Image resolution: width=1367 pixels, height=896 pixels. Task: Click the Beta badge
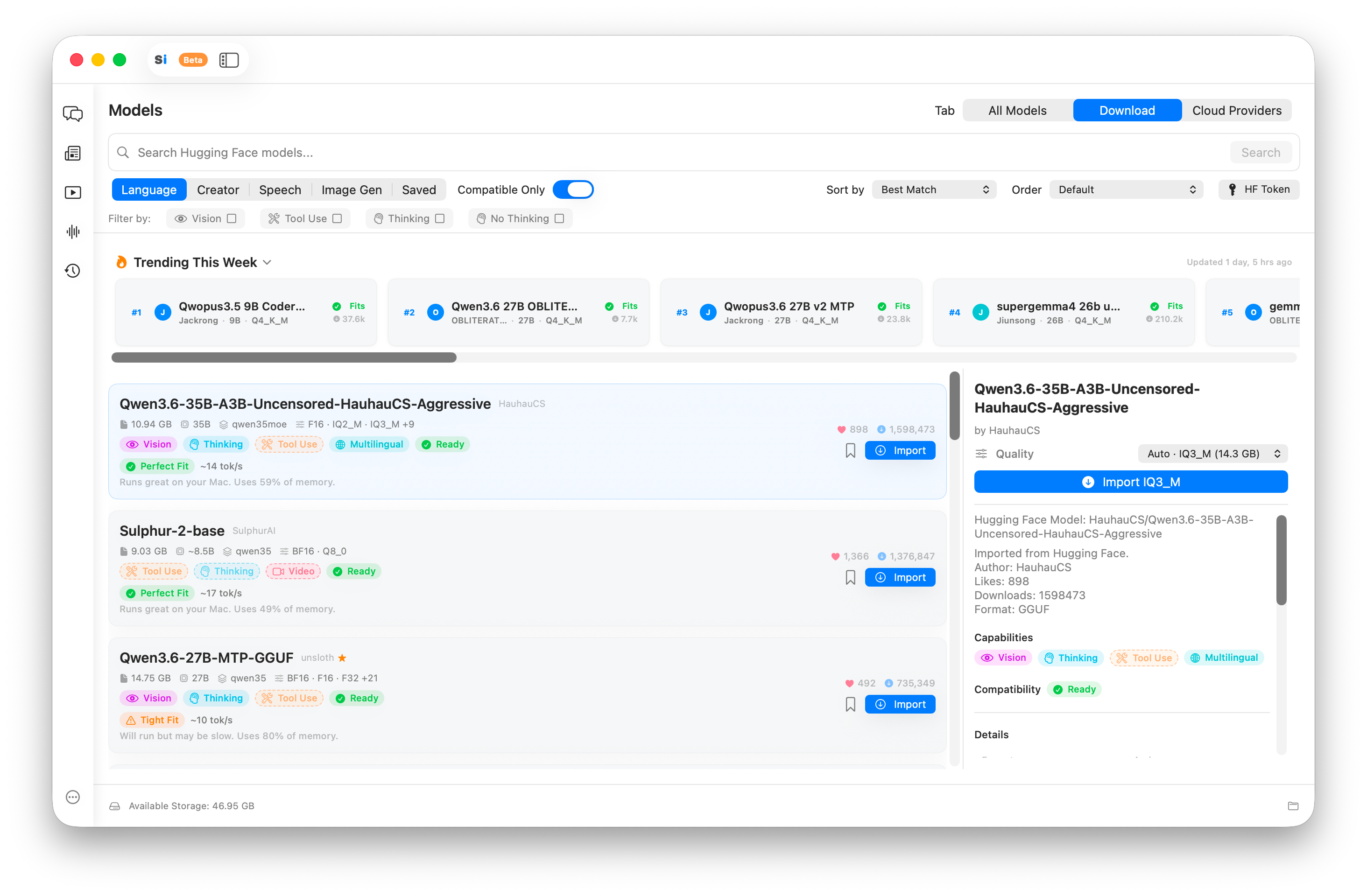tap(193, 60)
